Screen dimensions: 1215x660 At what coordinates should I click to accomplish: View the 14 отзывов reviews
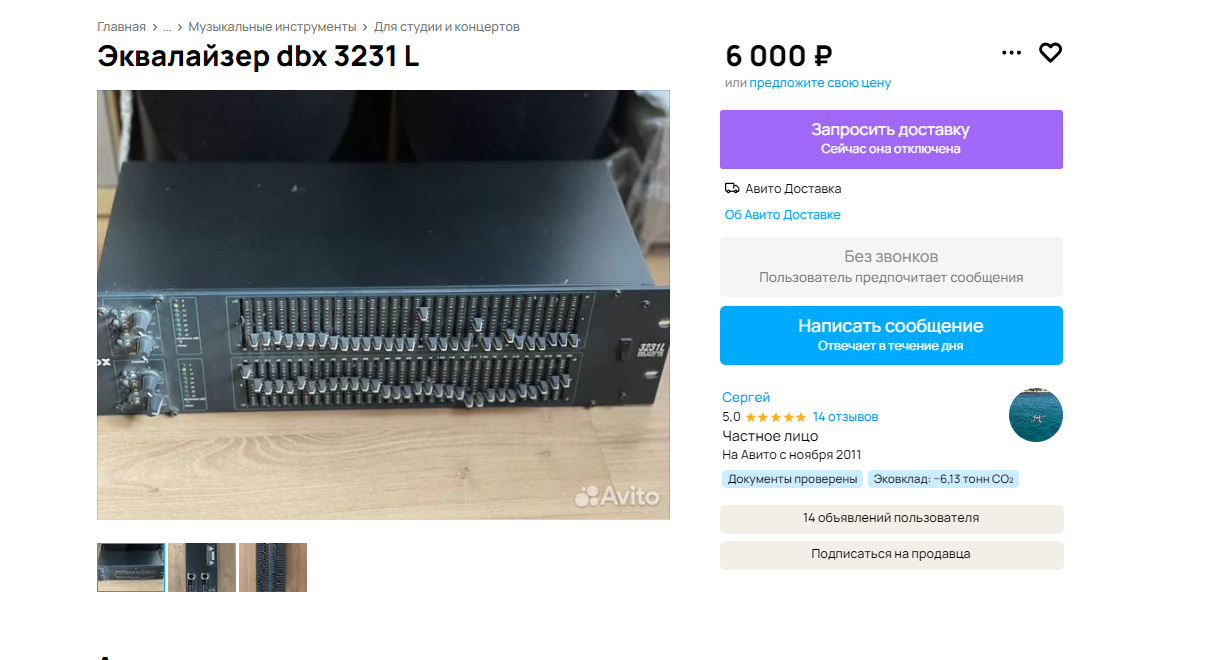pyautogui.click(x=845, y=417)
